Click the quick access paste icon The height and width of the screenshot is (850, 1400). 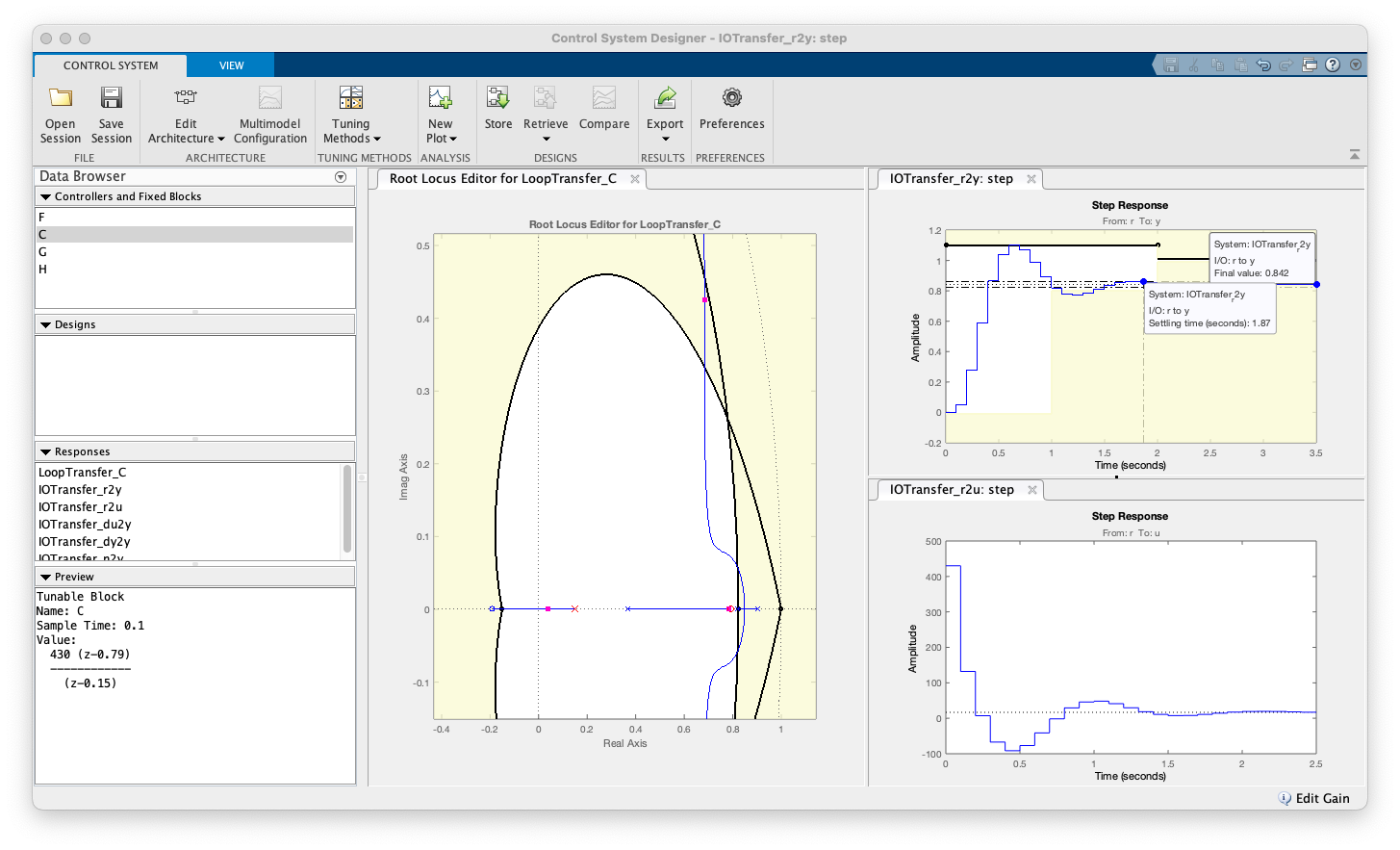click(x=1240, y=64)
